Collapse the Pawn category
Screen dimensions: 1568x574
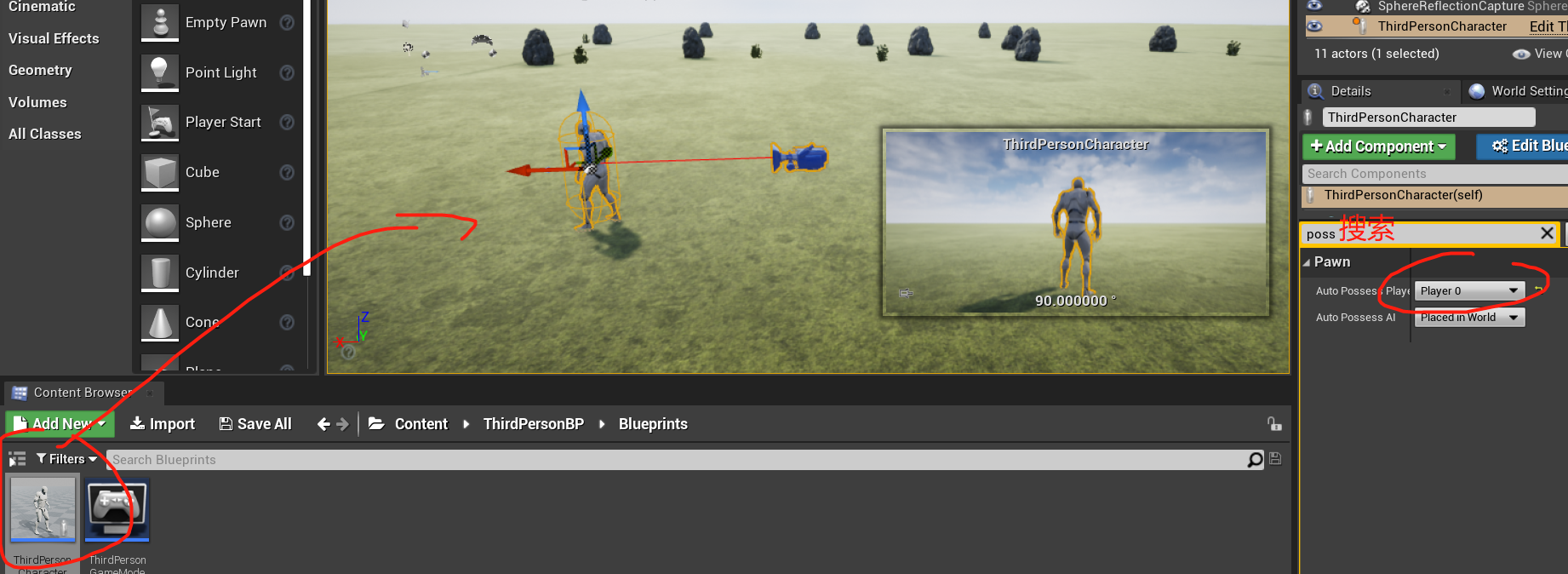coord(1307,263)
